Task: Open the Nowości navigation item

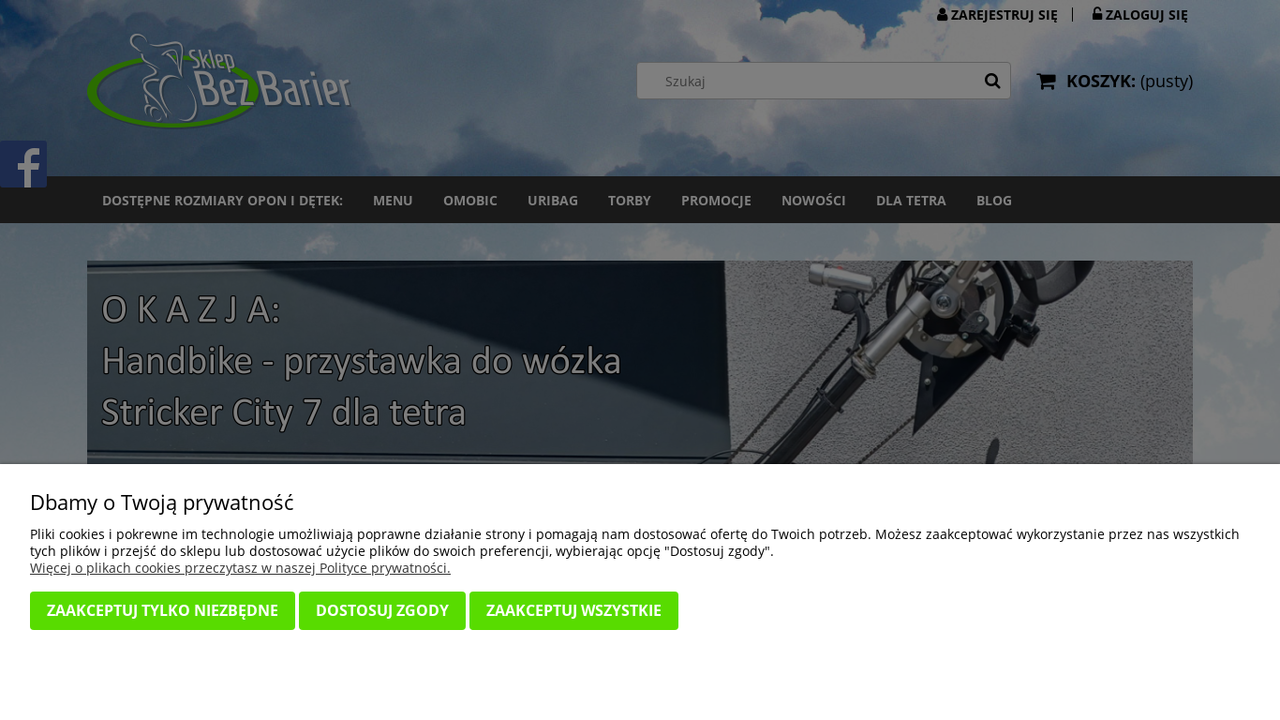Action: (x=814, y=200)
